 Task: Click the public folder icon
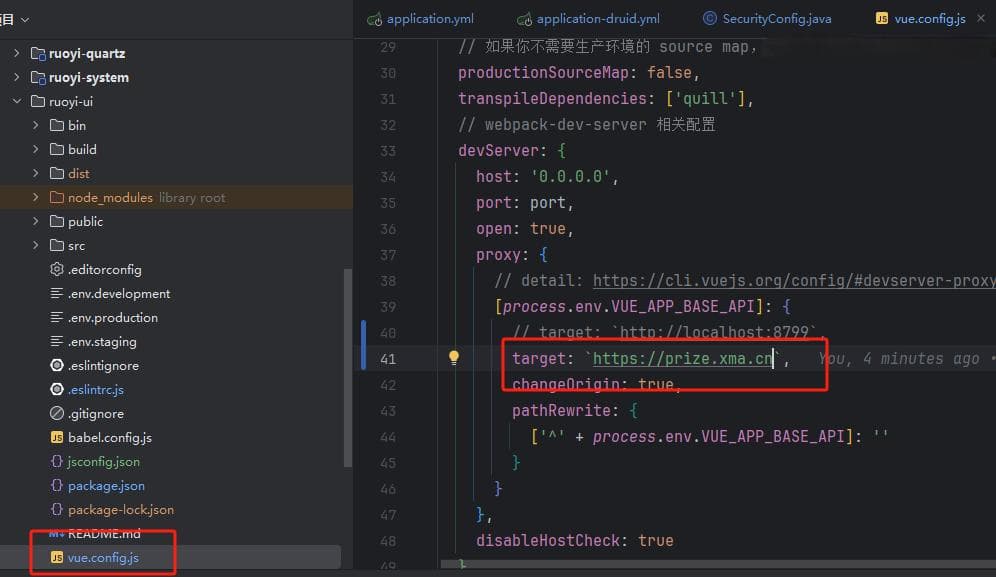(x=57, y=221)
